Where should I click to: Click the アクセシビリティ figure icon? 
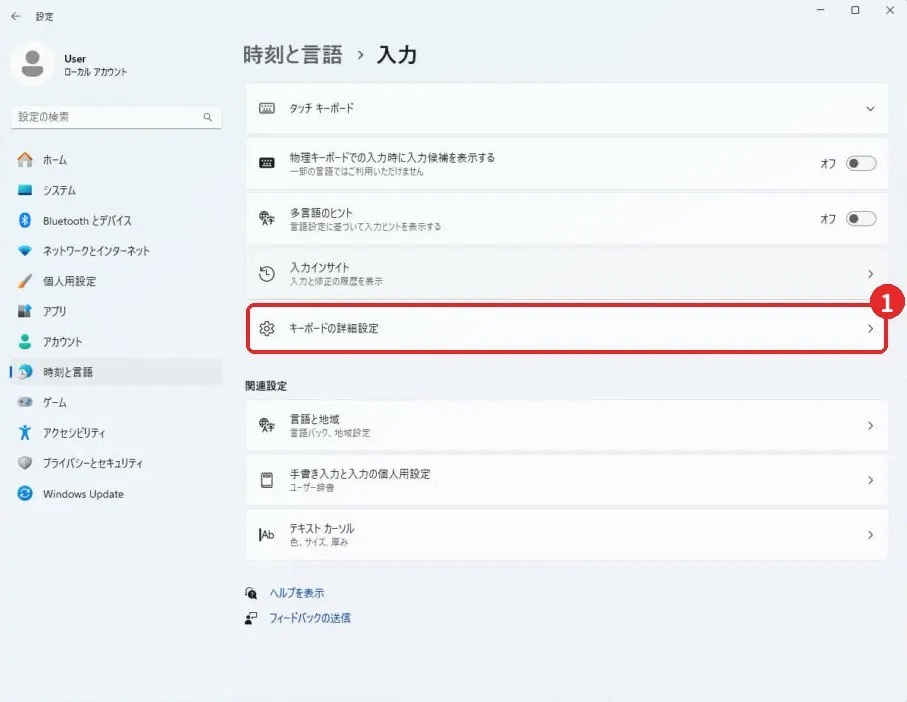click(x=25, y=433)
